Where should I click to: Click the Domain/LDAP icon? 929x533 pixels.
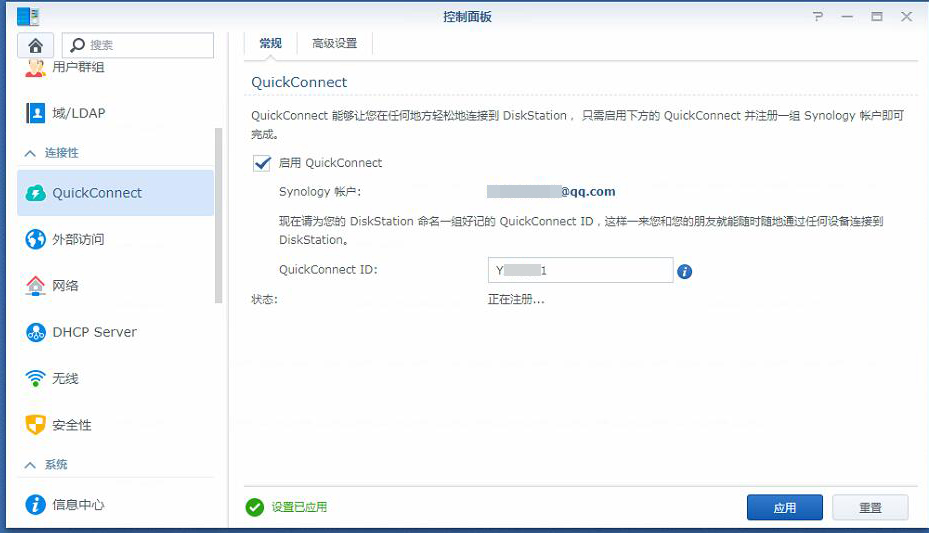coord(36,113)
